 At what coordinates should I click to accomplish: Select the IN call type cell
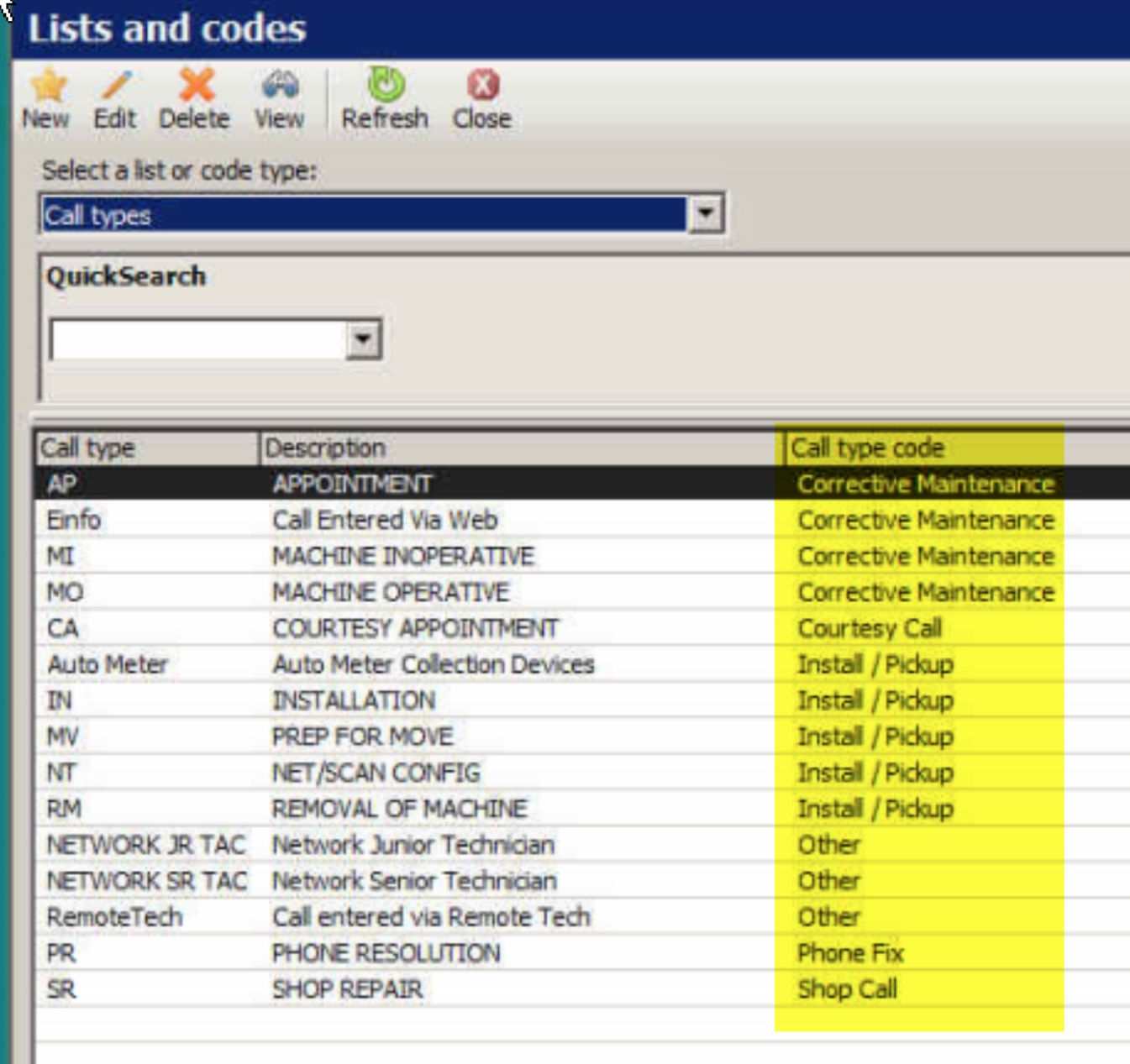coord(60,701)
